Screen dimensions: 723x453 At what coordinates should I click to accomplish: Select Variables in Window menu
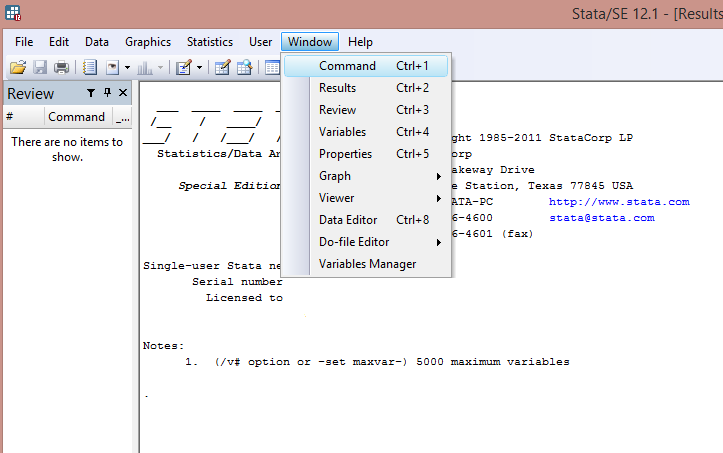[366, 132]
